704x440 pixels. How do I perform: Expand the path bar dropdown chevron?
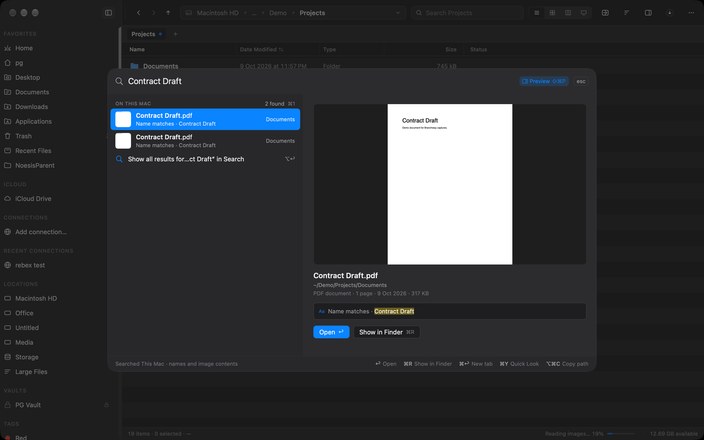pos(397,13)
